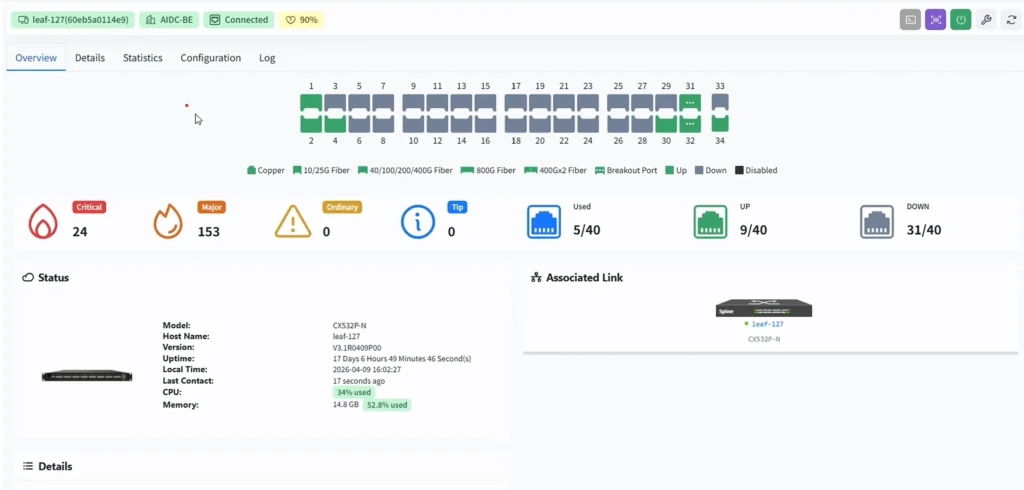This screenshot has height=490, width=1024.
Task: Click the 5/40 used ports count
Action: [x=586, y=230]
